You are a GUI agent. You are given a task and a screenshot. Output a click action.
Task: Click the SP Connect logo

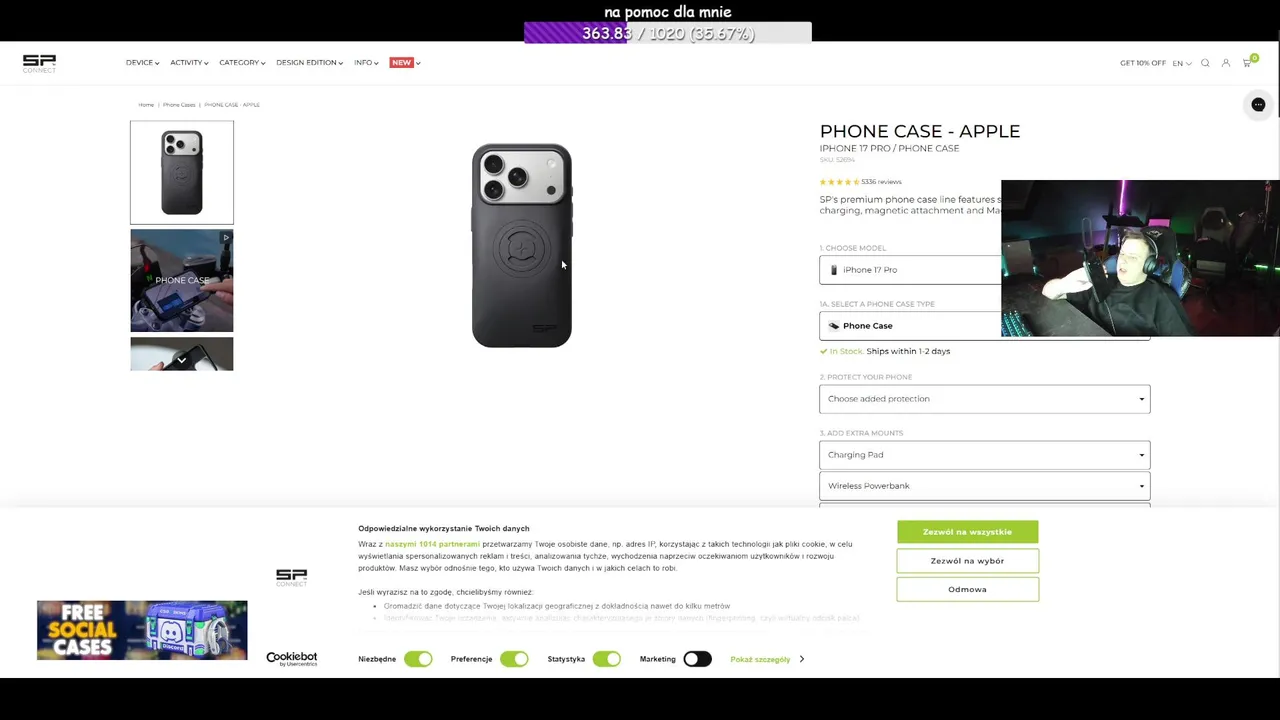39,63
